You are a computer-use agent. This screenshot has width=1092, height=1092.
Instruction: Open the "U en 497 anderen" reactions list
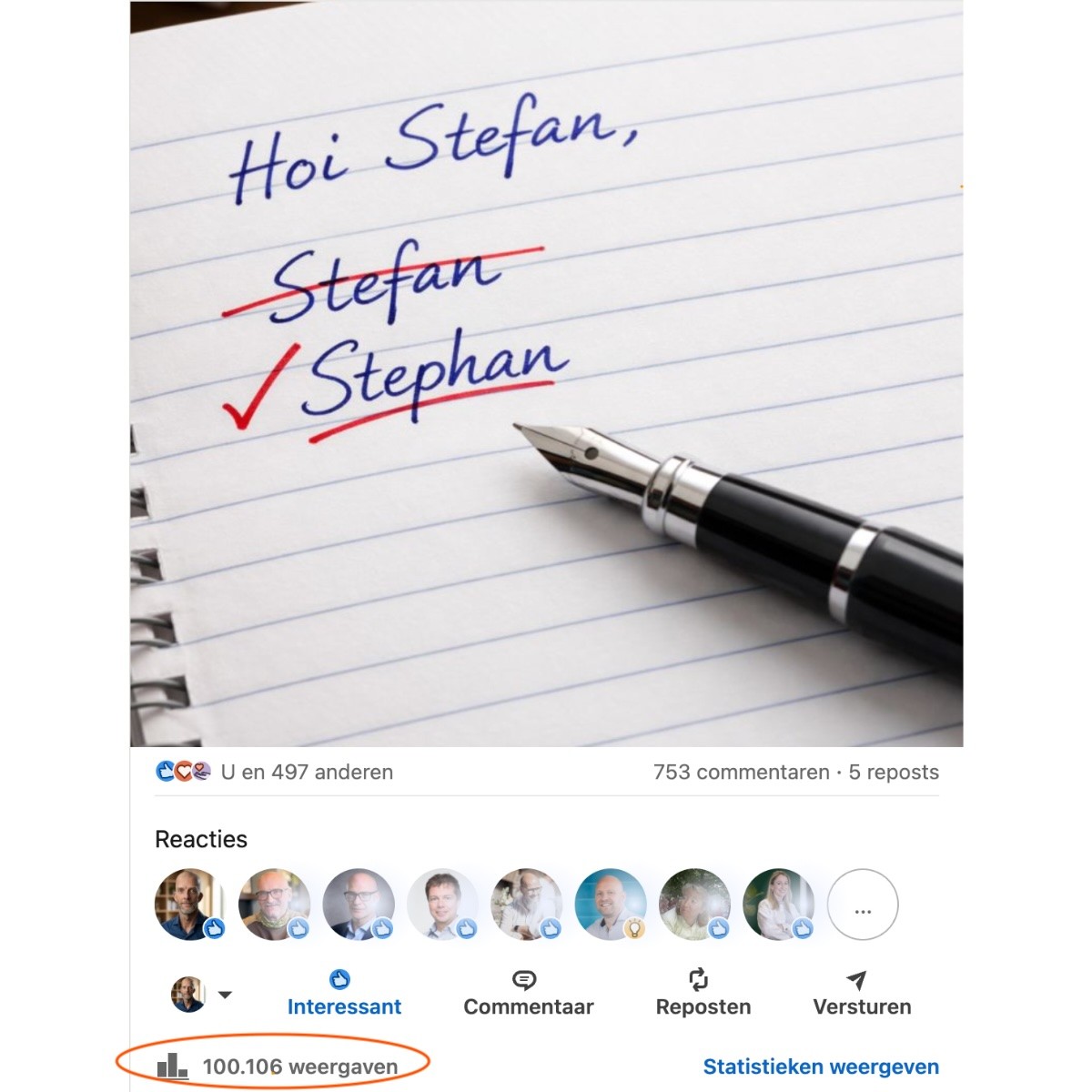point(307,772)
